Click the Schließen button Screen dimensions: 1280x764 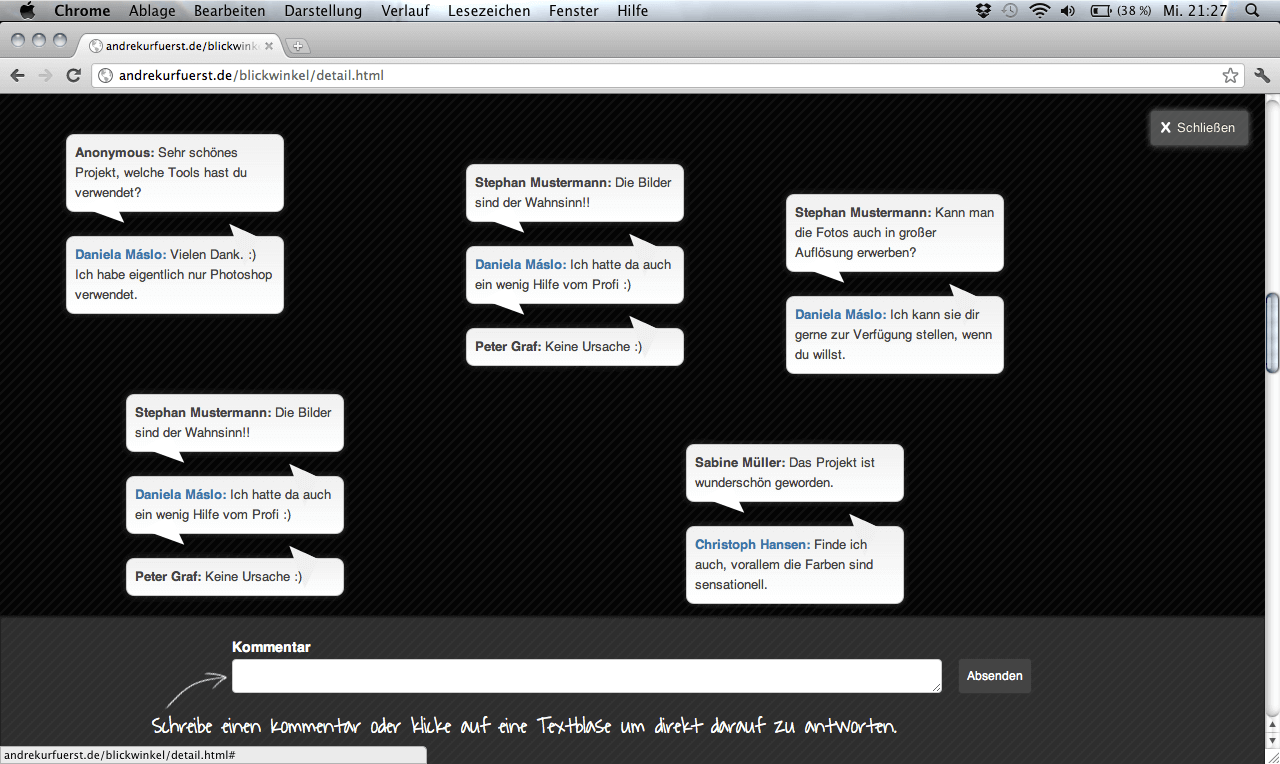tap(1199, 128)
